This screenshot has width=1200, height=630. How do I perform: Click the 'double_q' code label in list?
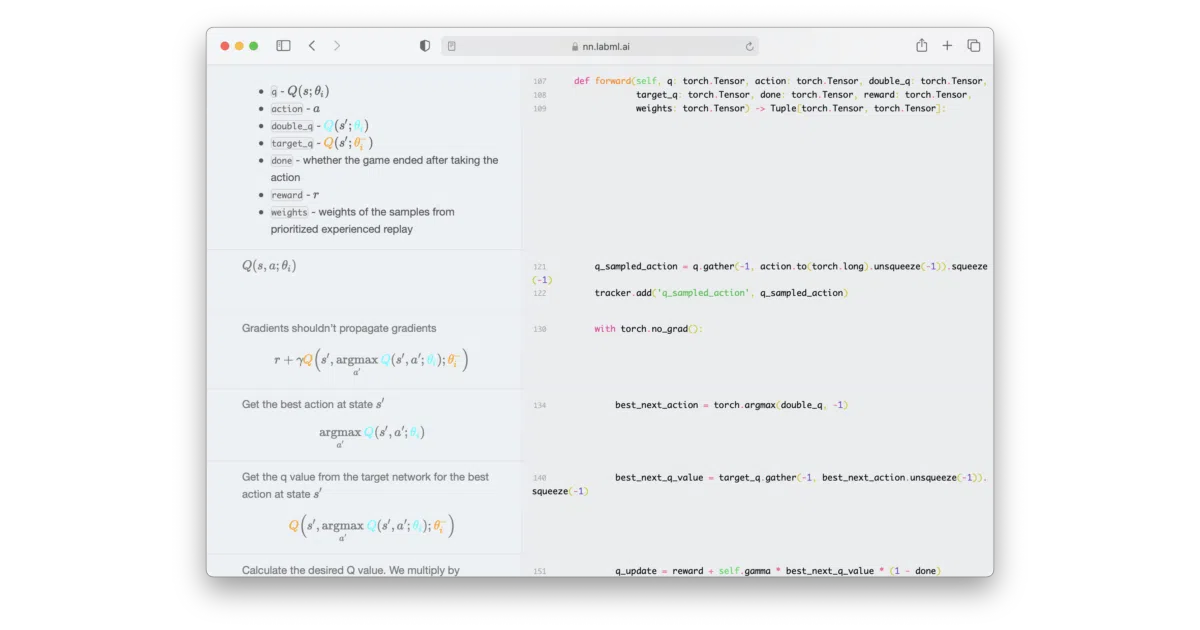click(292, 126)
